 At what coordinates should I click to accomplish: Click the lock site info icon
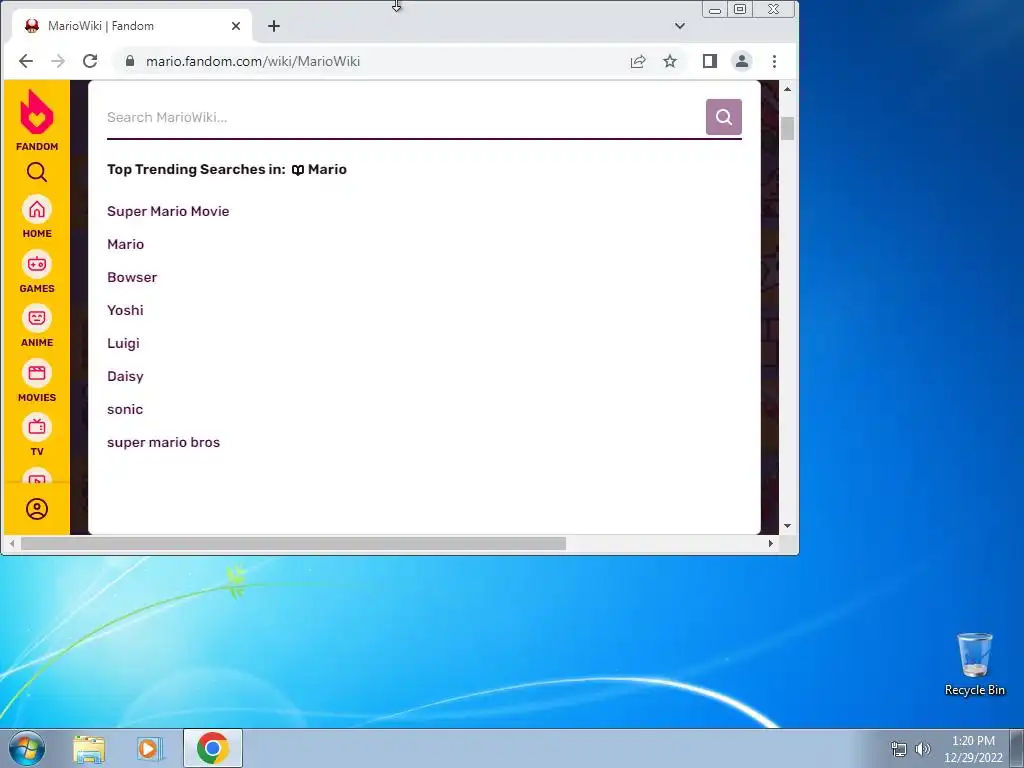click(130, 61)
